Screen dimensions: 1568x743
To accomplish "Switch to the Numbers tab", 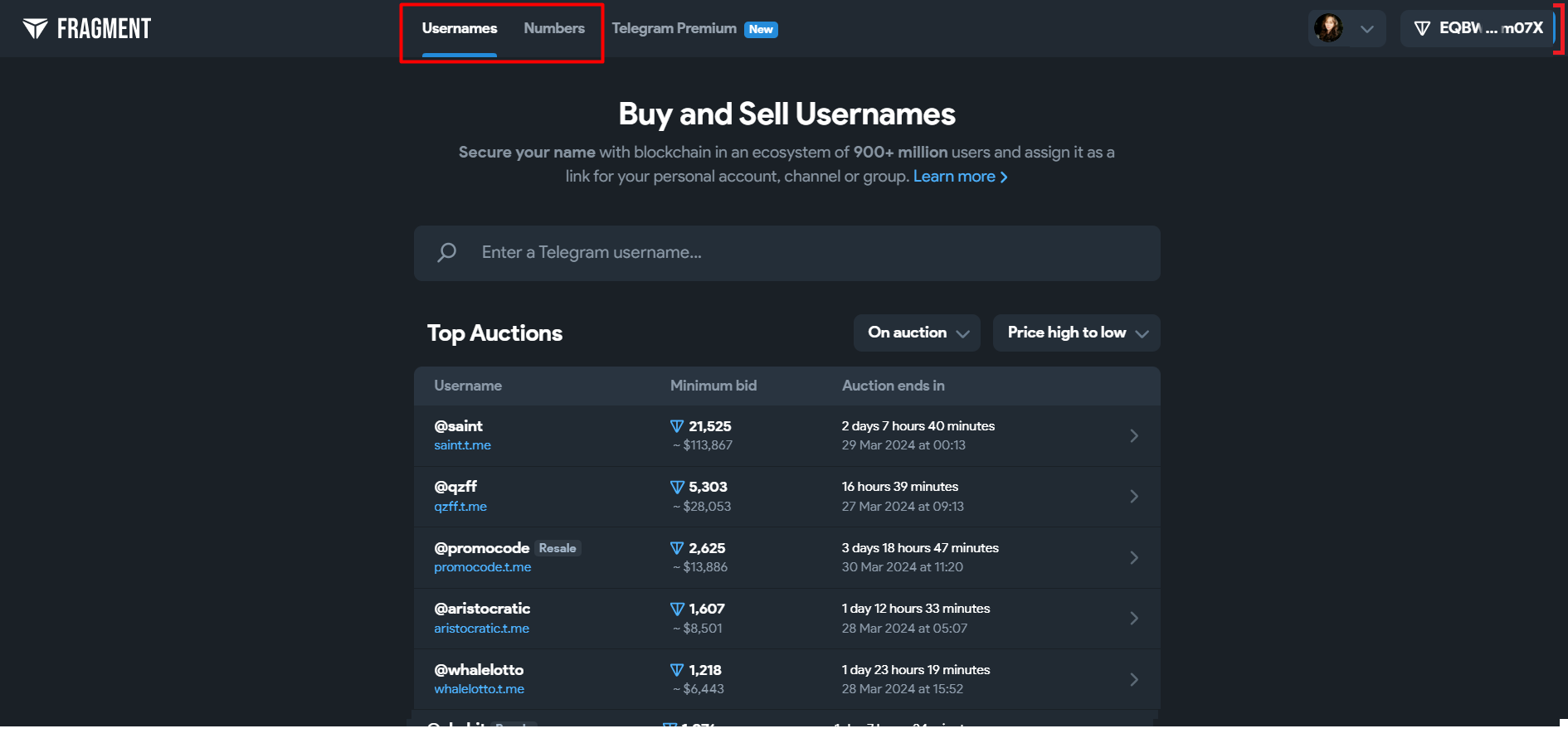I will (554, 28).
